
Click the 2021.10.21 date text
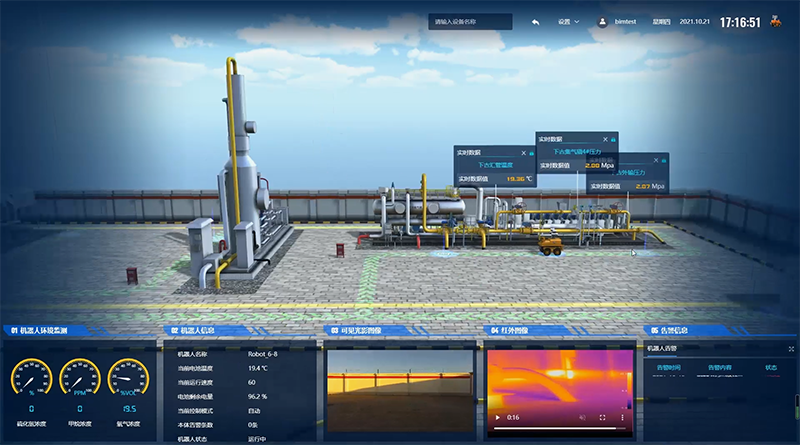(694, 22)
